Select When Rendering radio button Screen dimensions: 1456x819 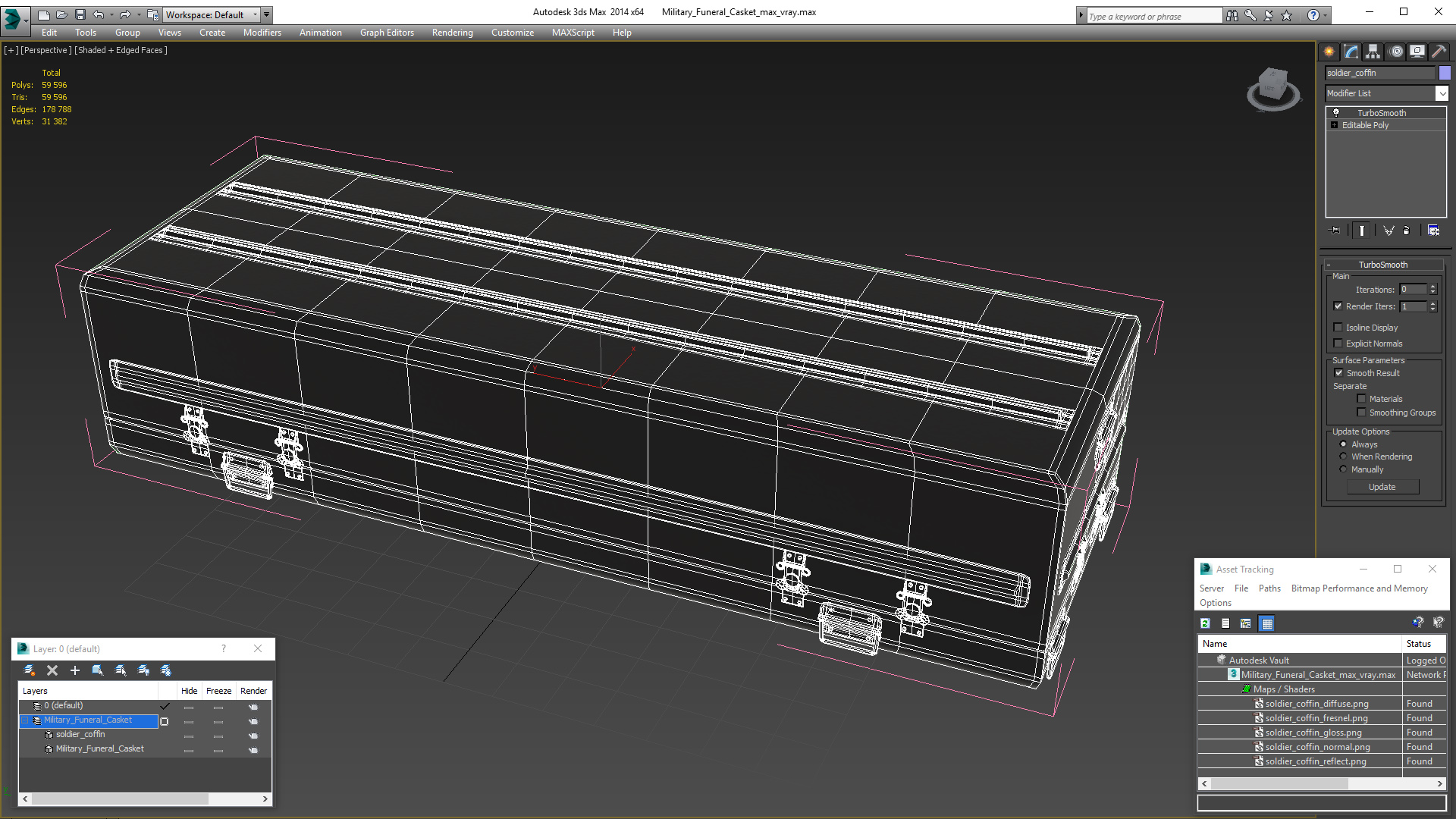click(1343, 456)
